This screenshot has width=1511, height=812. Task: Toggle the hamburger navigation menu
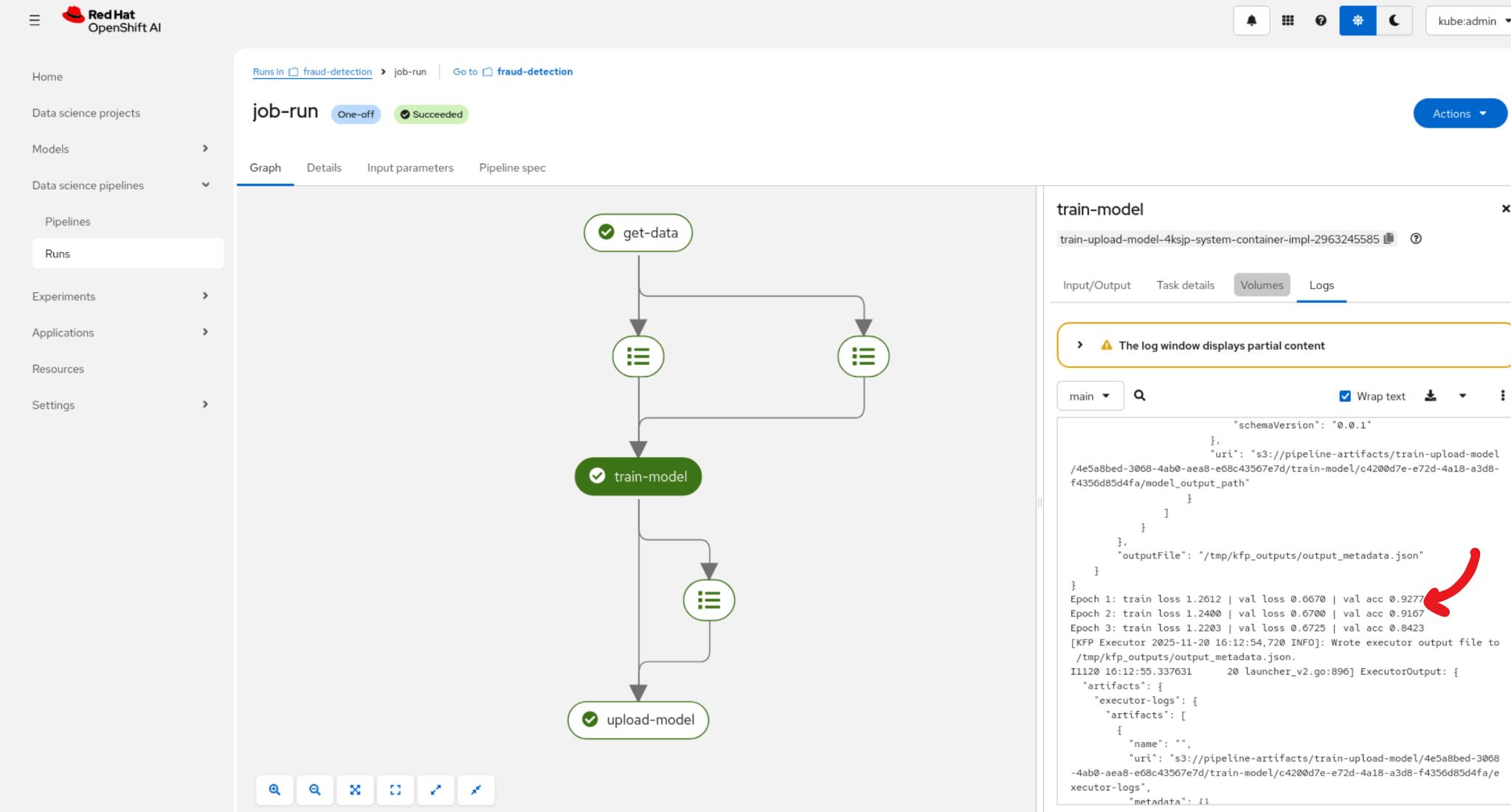pyautogui.click(x=34, y=21)
